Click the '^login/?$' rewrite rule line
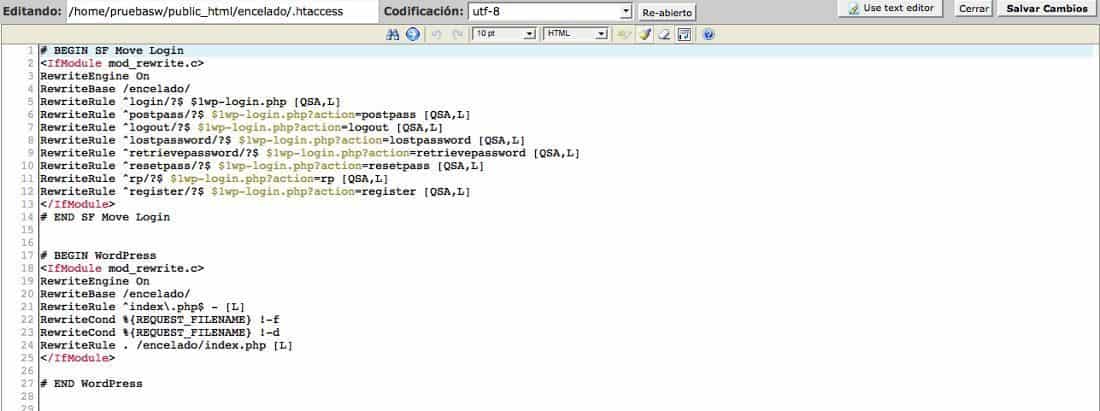1100x411 pixels. (x=190, y=102)
